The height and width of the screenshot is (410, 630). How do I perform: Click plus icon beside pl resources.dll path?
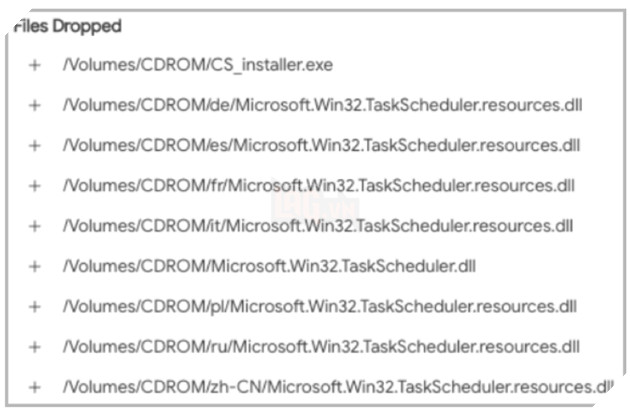tap(35, 306)
